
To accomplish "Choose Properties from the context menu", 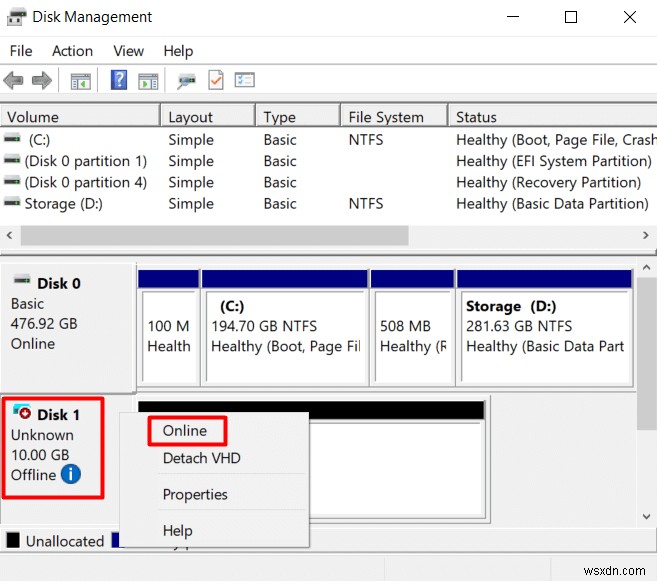I will tap(195, 495).
